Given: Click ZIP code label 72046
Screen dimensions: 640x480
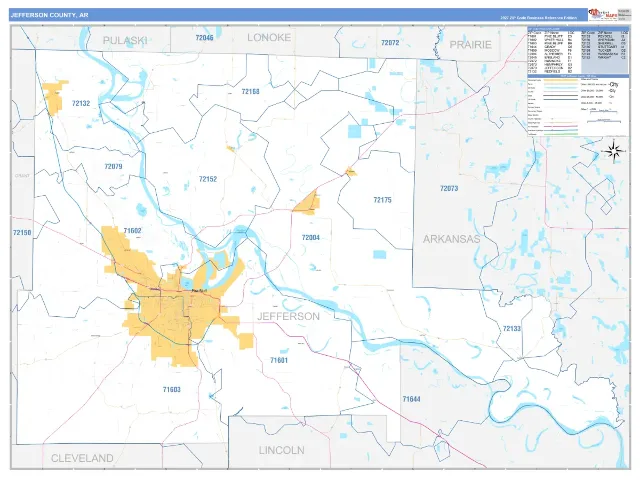Looking at the screenshot, I should coord(204,38).
